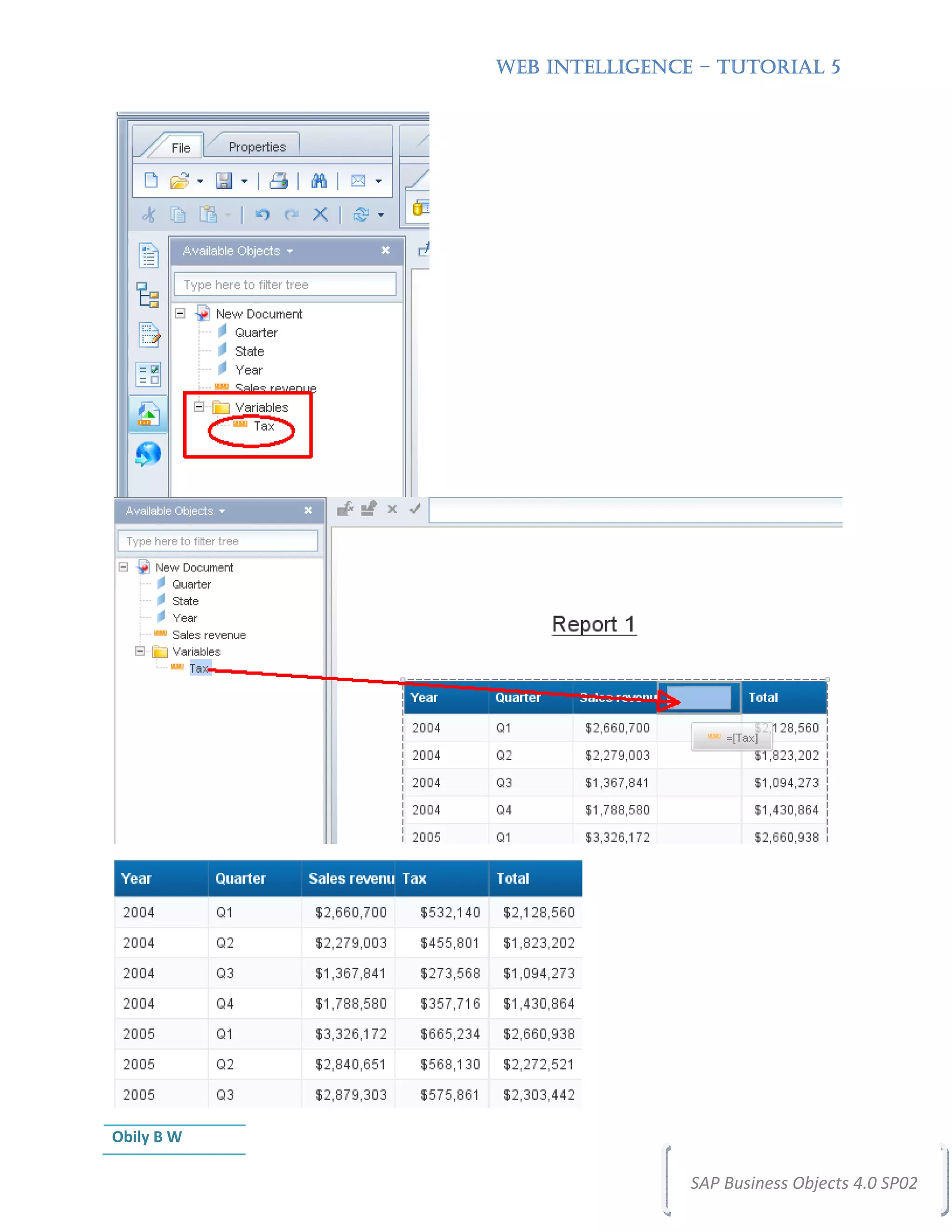The height and width of the screenshot is (1232, 952).
Task: Click the Save floppy disk icon
Action: pyautogui.click(x=224, y=181)
